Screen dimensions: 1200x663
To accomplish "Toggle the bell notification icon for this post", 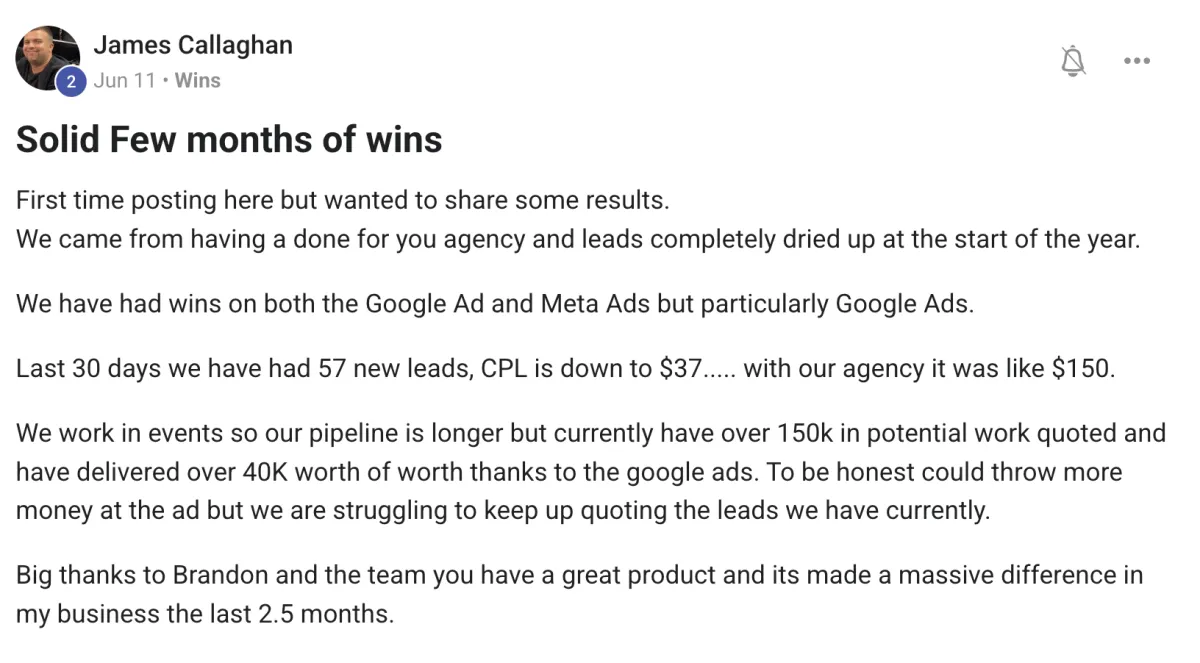I will pos(1073,61).
